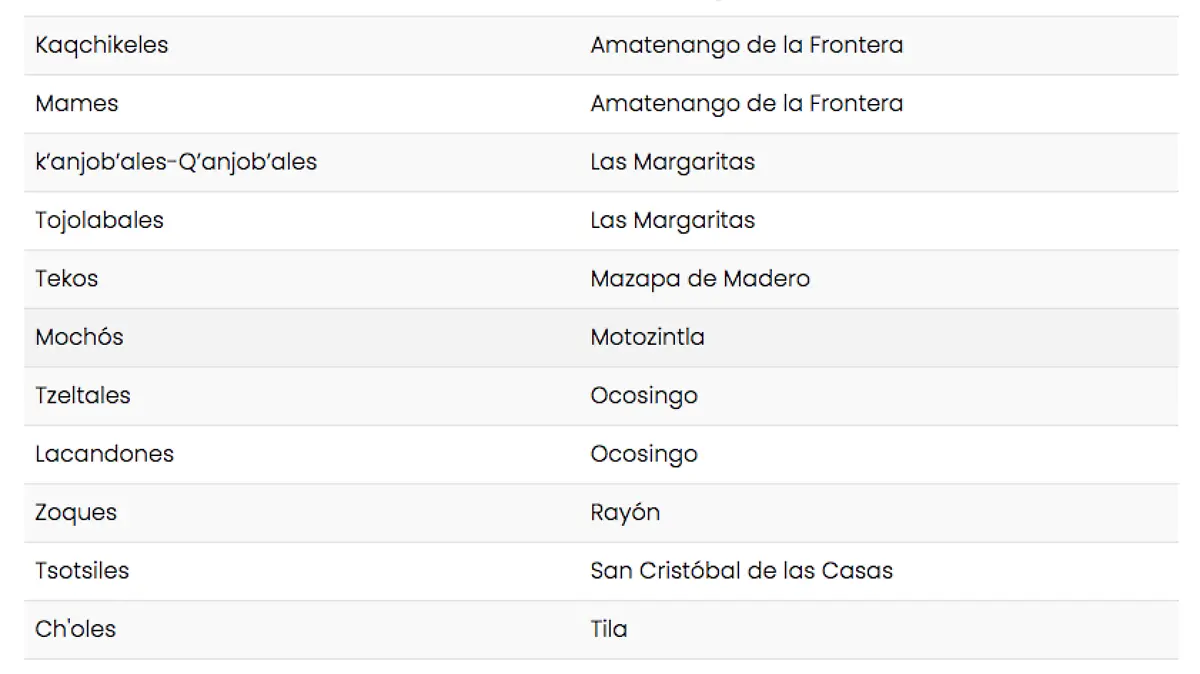Click the k'anjob'ales-Q'anjob'ales cell
This screenshot has height=674, width=1200.
[176, 161]
